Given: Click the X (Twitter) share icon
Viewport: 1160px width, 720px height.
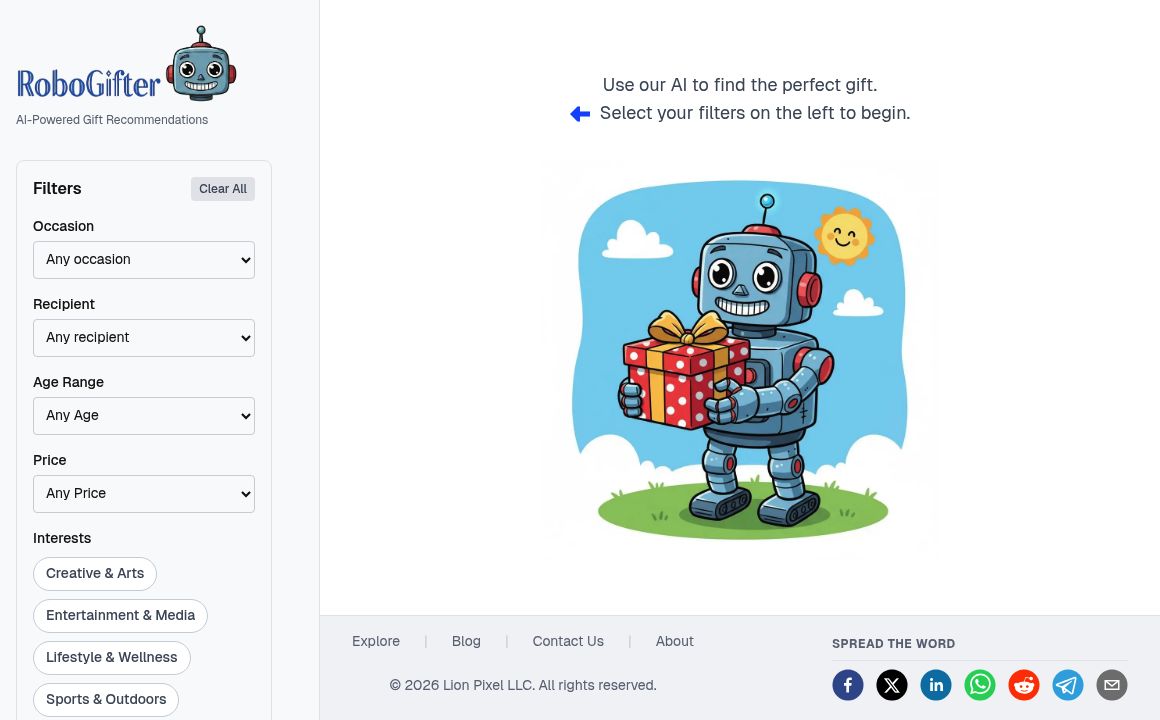Looking at the screenshot, I should [x=892, y=685].
